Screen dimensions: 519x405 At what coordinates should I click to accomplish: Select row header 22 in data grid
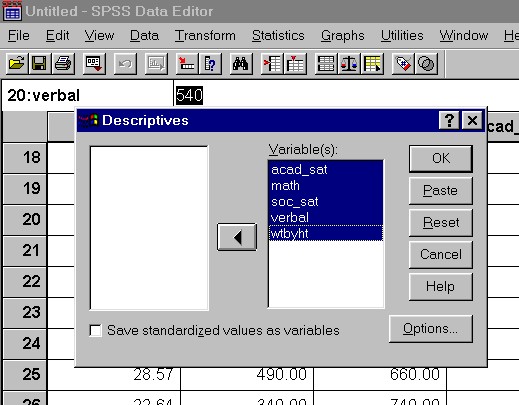(25, 281)
